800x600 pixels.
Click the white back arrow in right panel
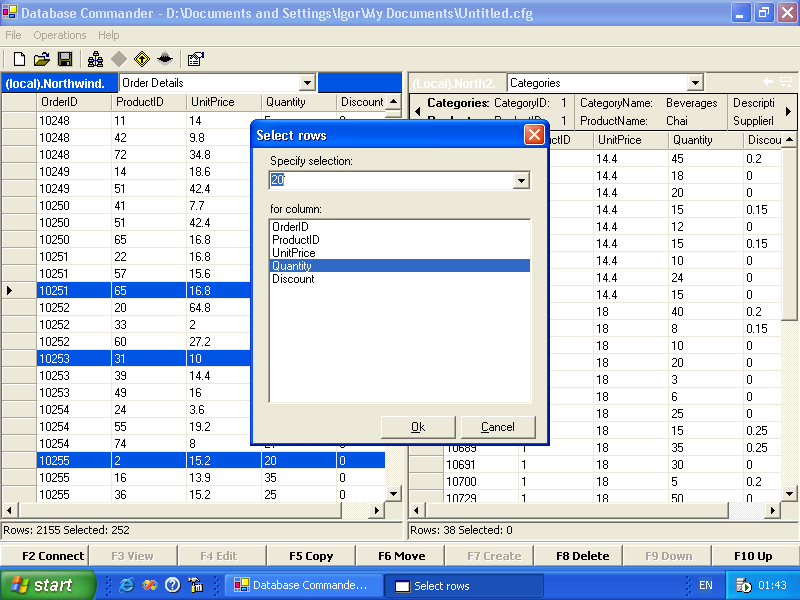768,83
